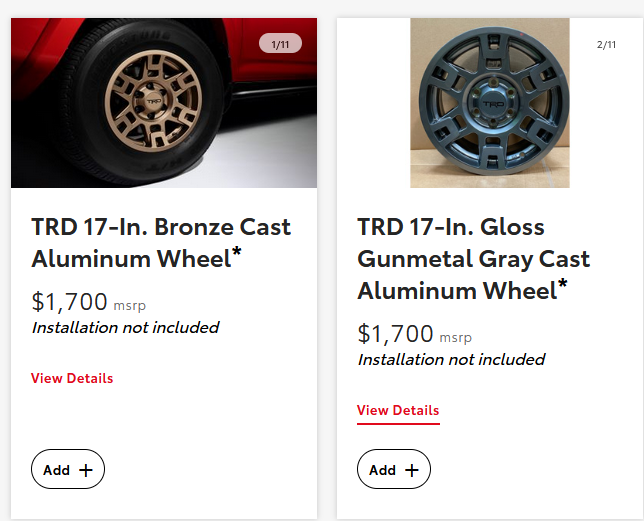The image size is (644, 521).
Task: Click the asterisk after the Gunmetal Gray wheel title
Action: 563,287
